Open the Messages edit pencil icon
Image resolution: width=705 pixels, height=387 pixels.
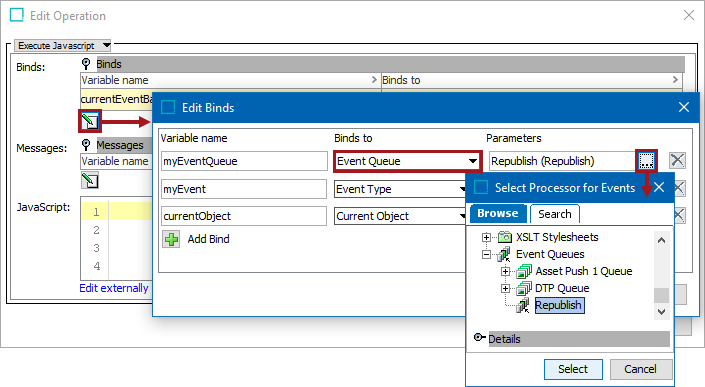[x=89, y=180]
